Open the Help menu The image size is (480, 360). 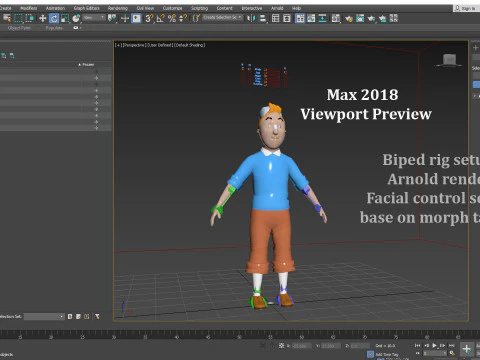[x=296, y=8]
